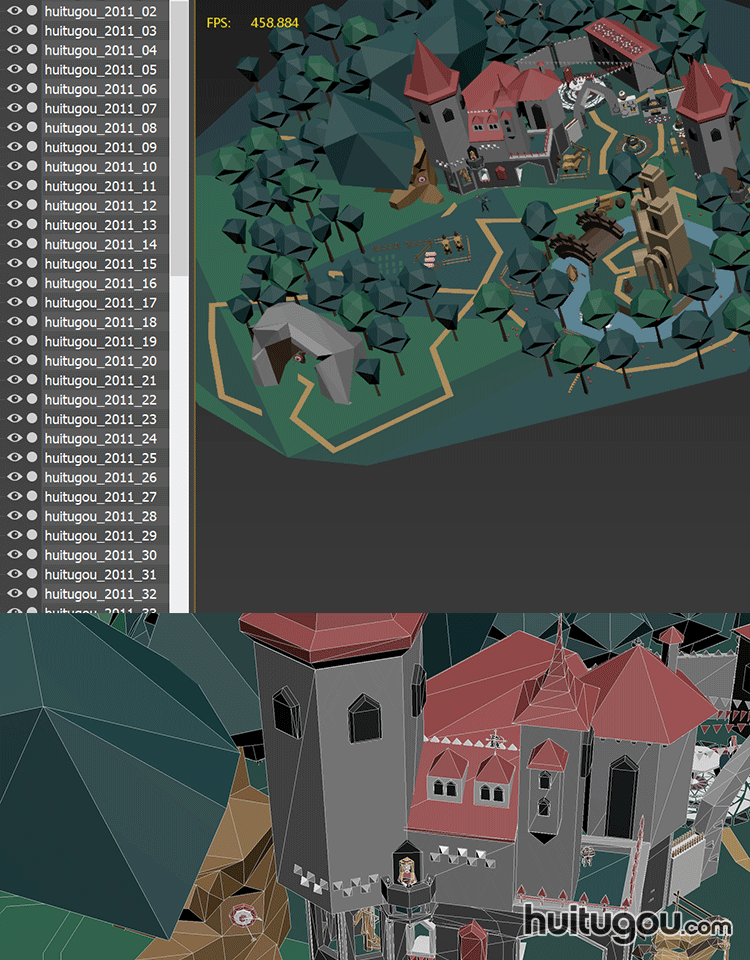Click the object list scrollbar thumb
The height and width of the screenshot is (960, 750).
coord(179,140)
